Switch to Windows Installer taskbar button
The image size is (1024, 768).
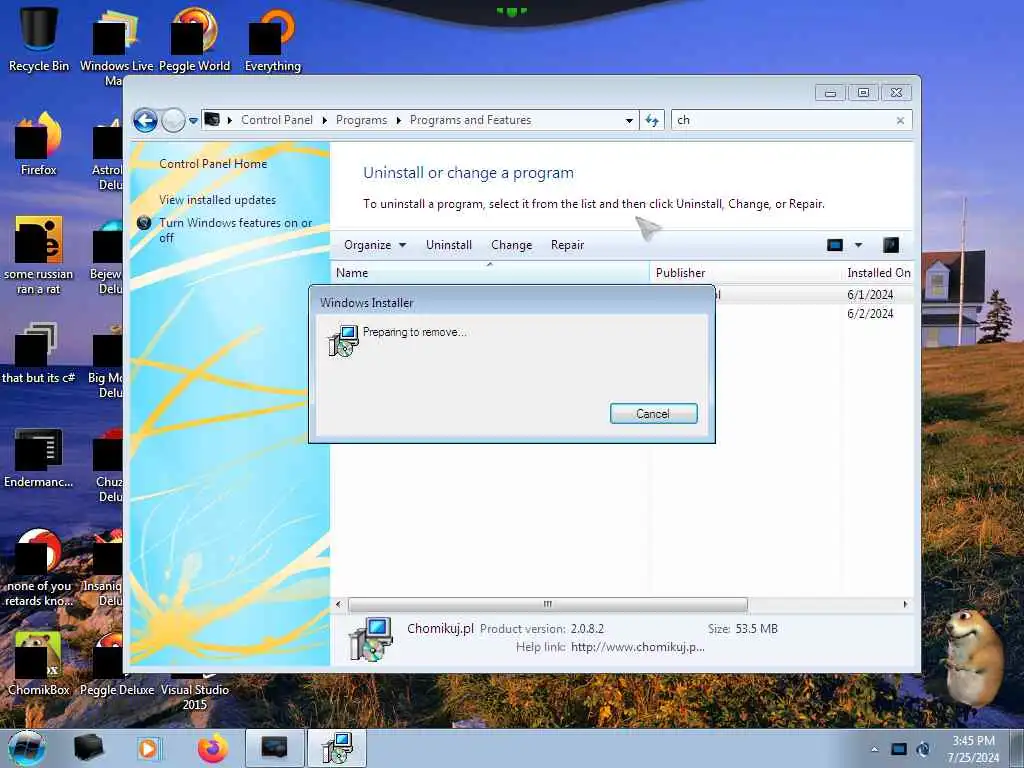(337, 748)
